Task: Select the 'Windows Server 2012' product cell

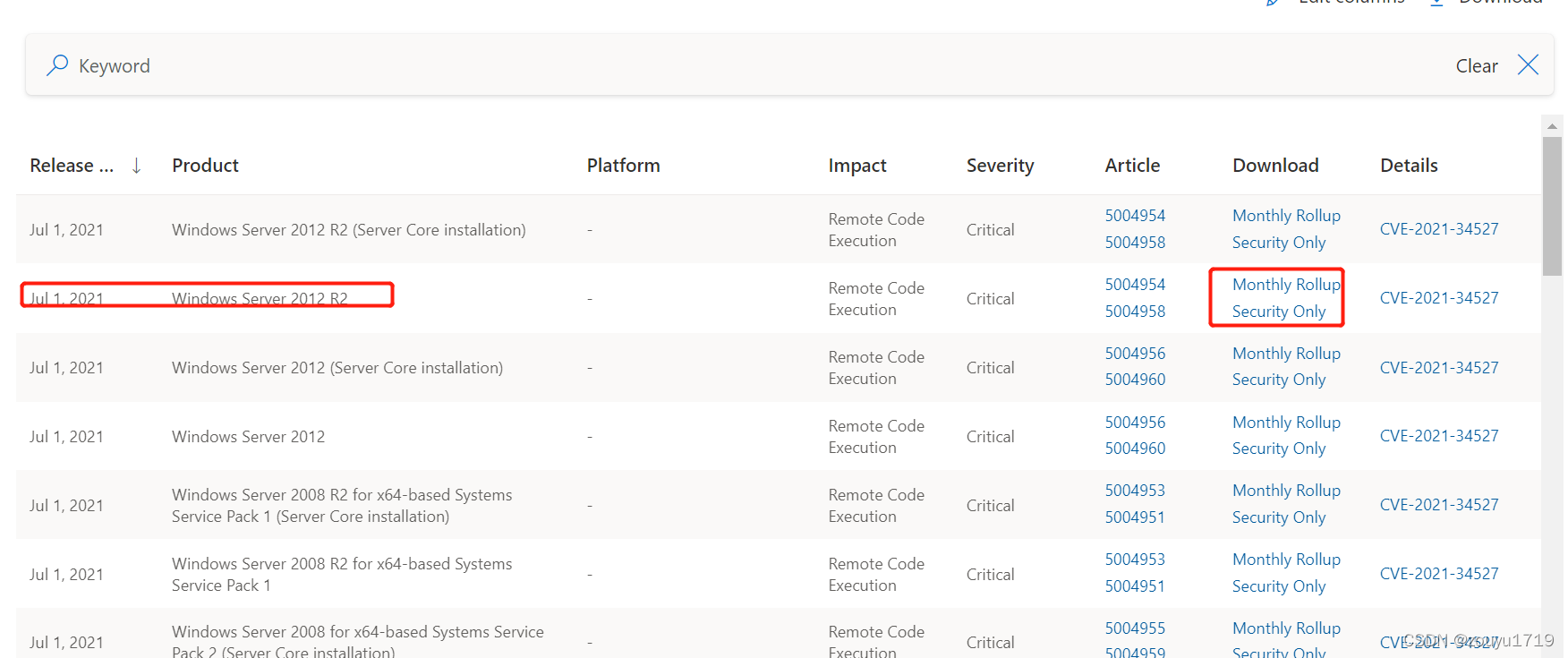Action: pyautogui.click(x=248, y=437)
